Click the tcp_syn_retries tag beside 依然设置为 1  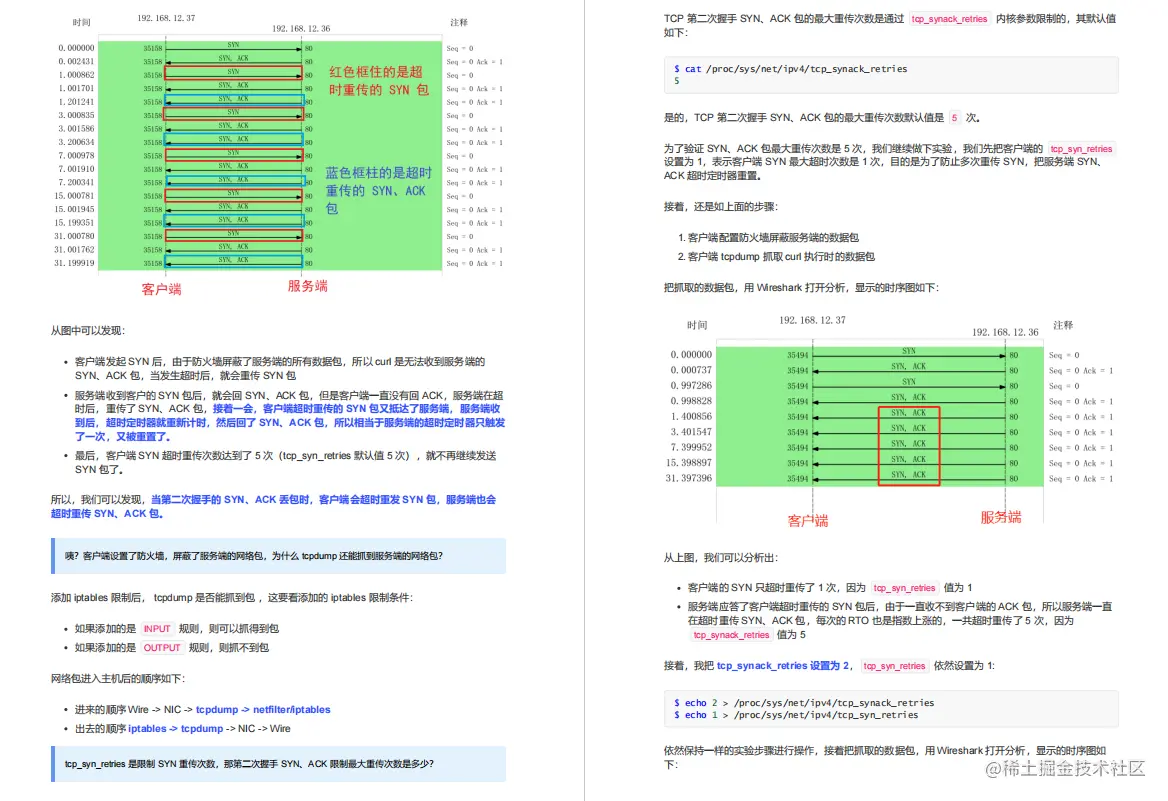pyautogui.click(x=894, y=665)
